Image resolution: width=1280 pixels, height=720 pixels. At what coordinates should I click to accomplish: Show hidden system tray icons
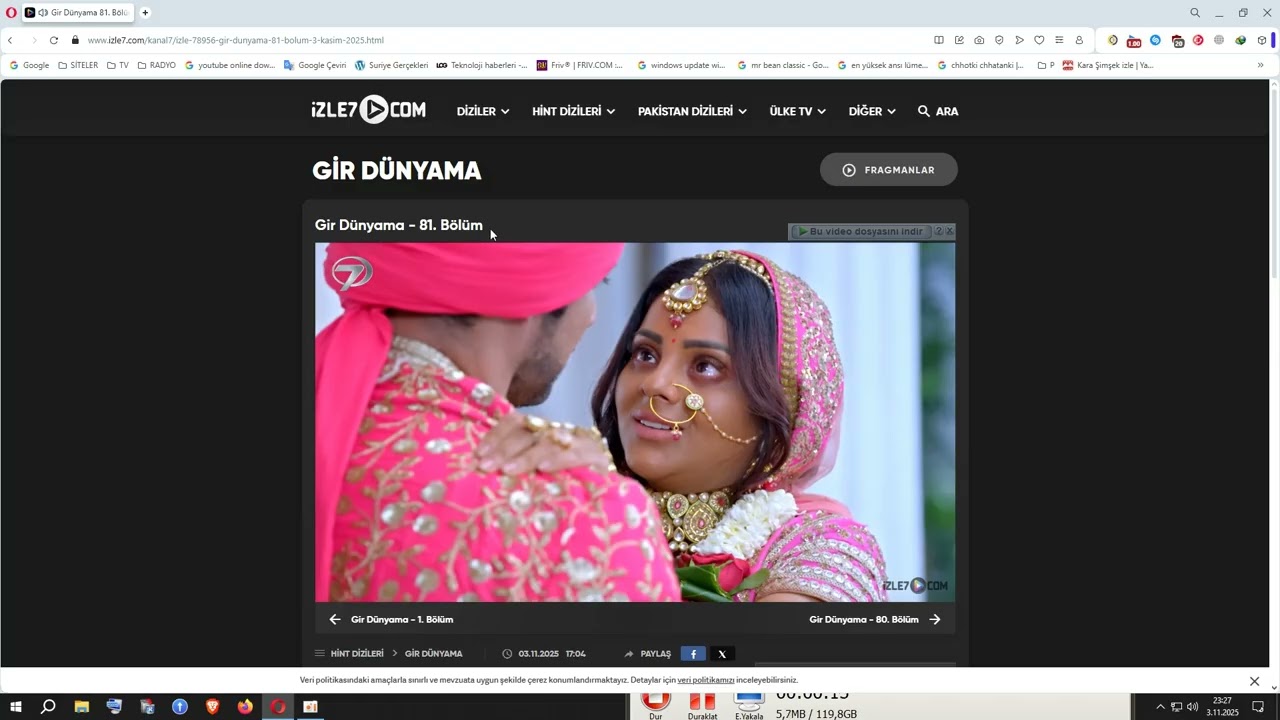[1160, 707]
